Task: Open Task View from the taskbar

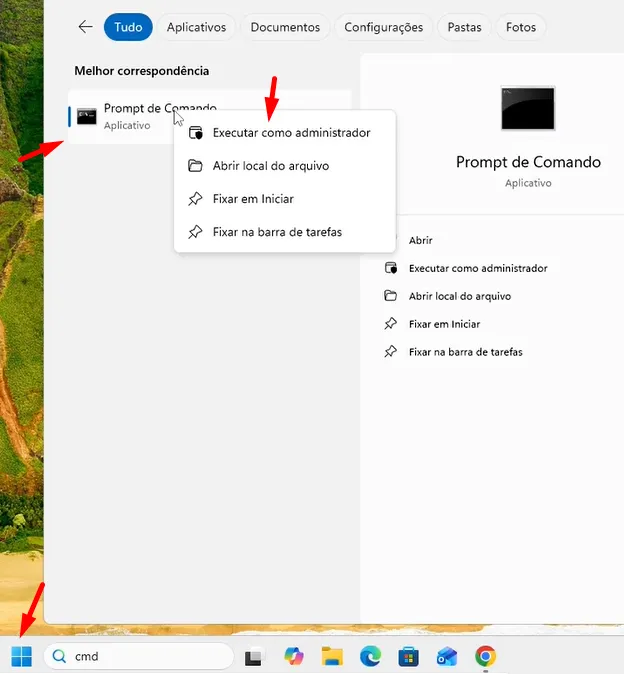Action: [254, 657]
